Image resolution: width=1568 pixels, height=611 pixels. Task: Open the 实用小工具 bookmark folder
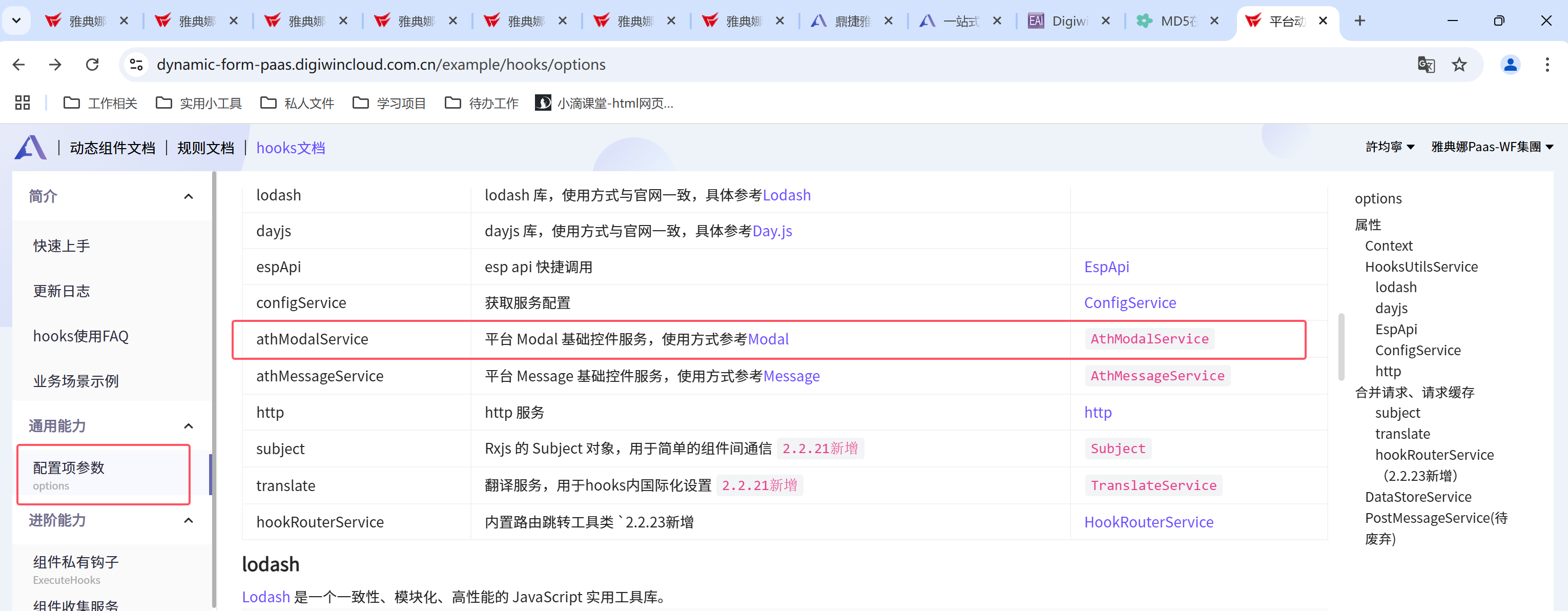(199, 103)
